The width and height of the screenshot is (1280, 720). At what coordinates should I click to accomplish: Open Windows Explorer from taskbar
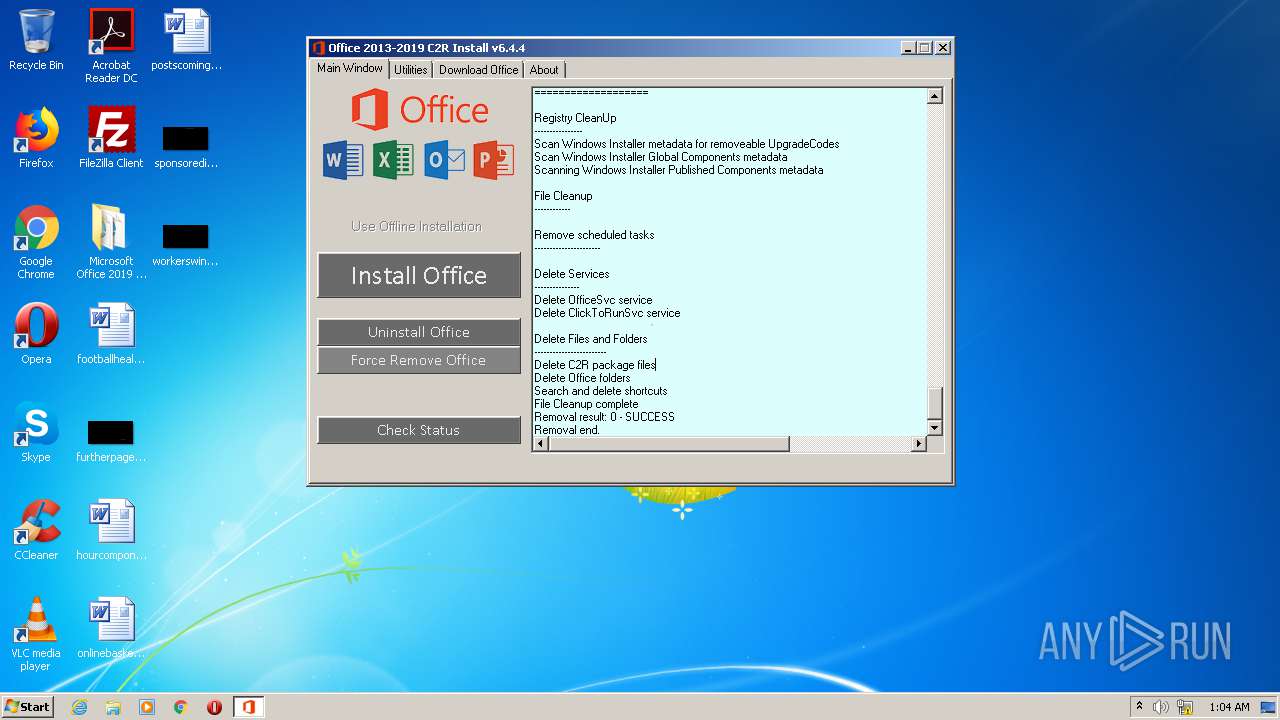click(x=113, y=707)
